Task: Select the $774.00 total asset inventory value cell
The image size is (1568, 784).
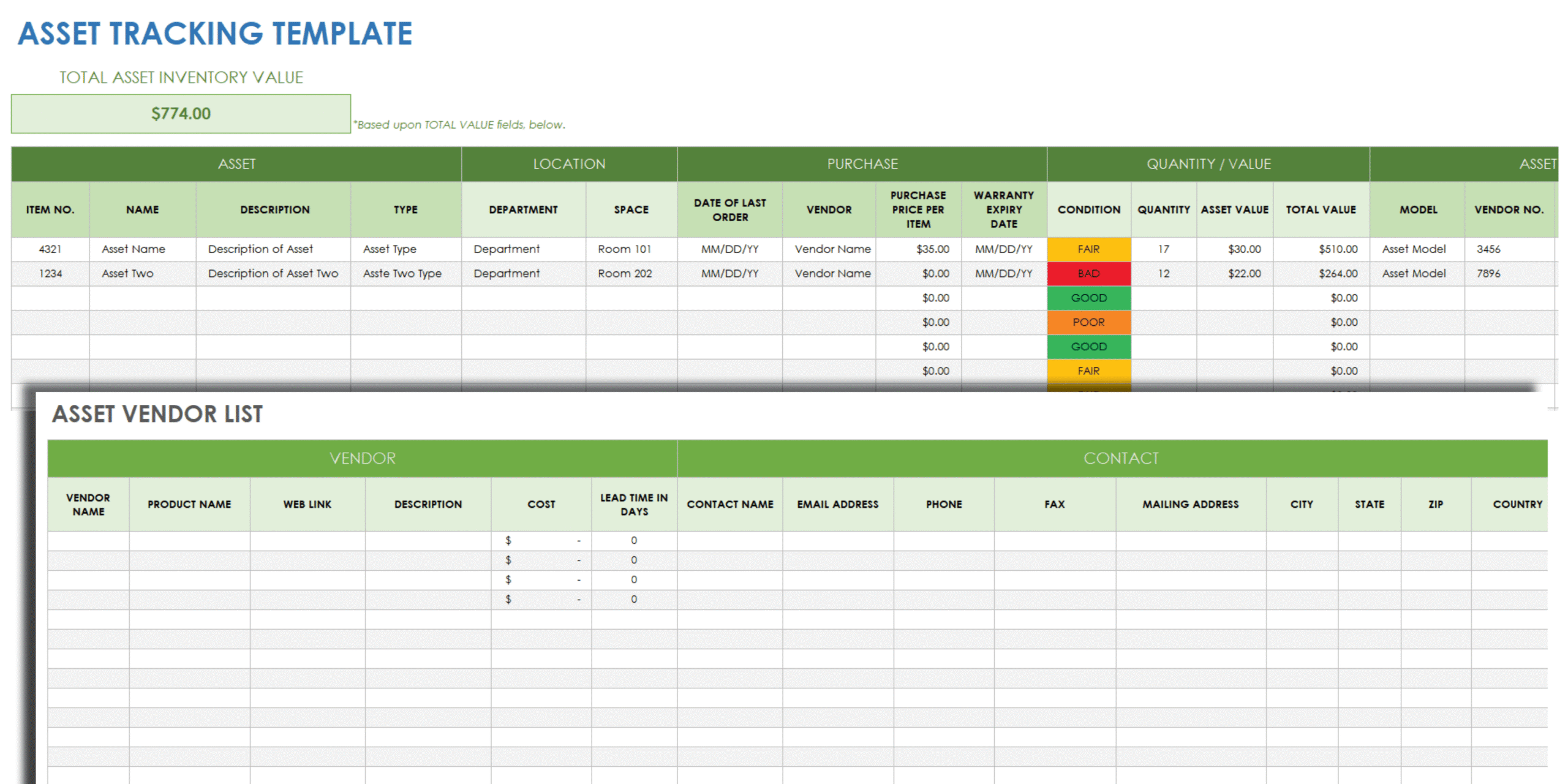Action: [180, 113]
